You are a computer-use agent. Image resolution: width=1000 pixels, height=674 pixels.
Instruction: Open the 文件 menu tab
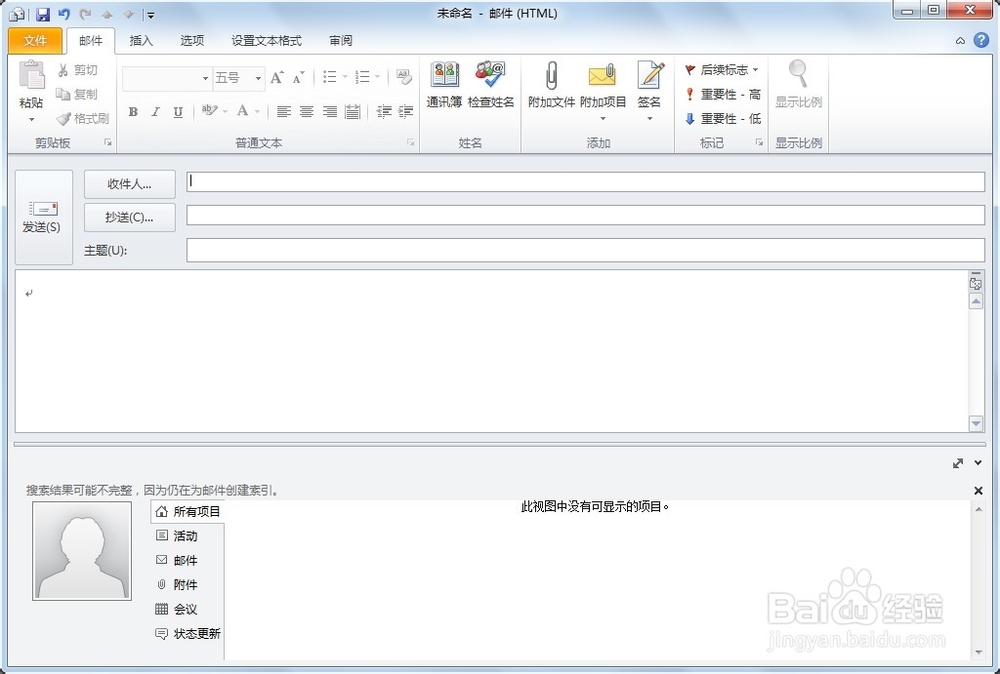tap(35, 40)
